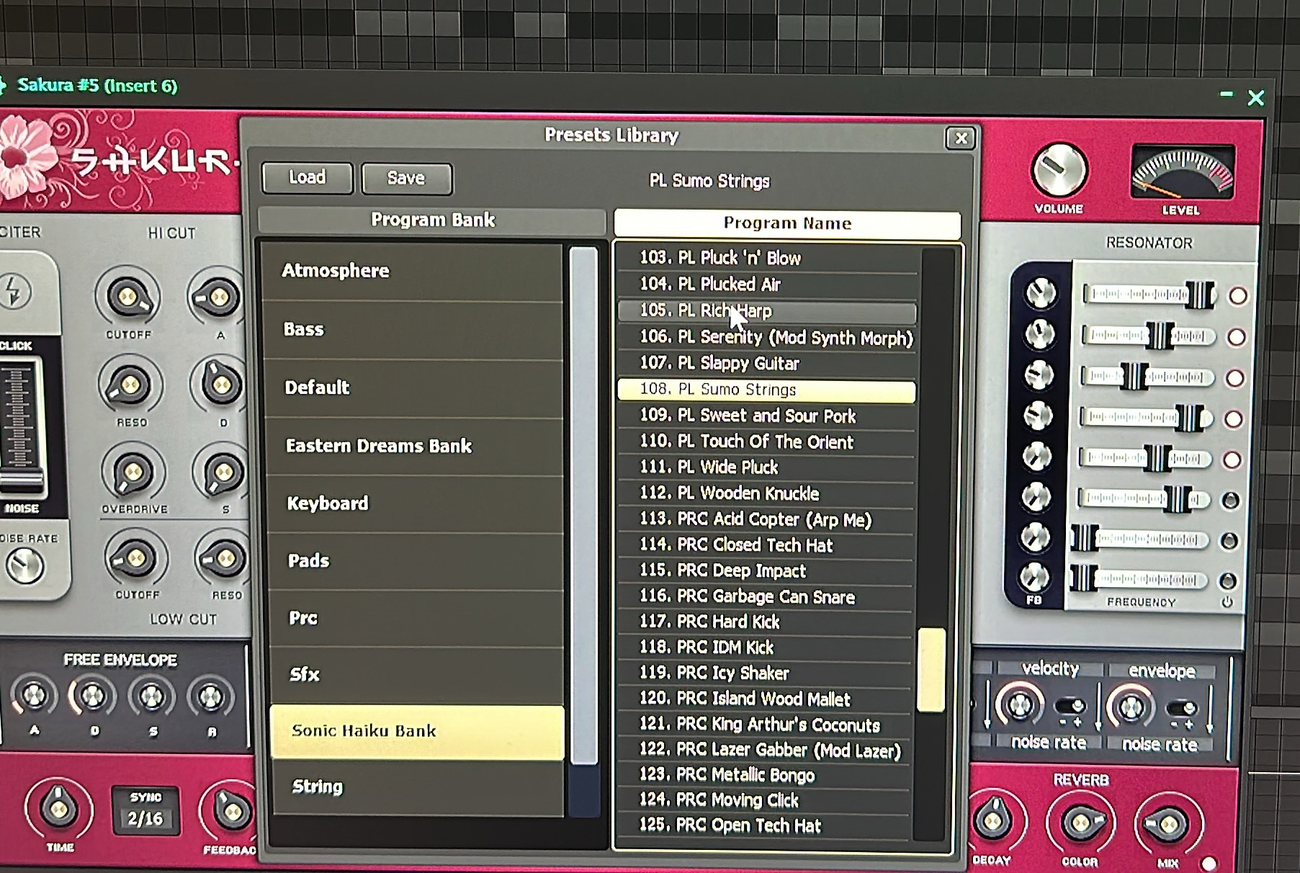Click the free envelope A knob
Viewport: 1300px width, 873px height.
point(34,696)
